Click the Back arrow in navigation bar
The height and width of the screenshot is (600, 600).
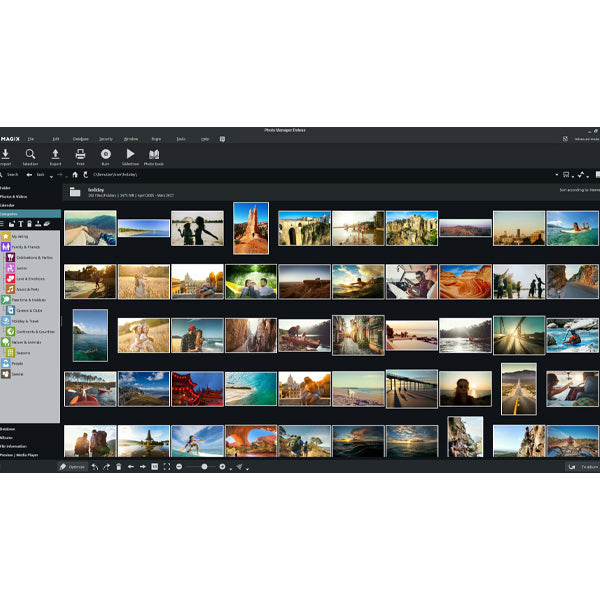click(29, 175)
